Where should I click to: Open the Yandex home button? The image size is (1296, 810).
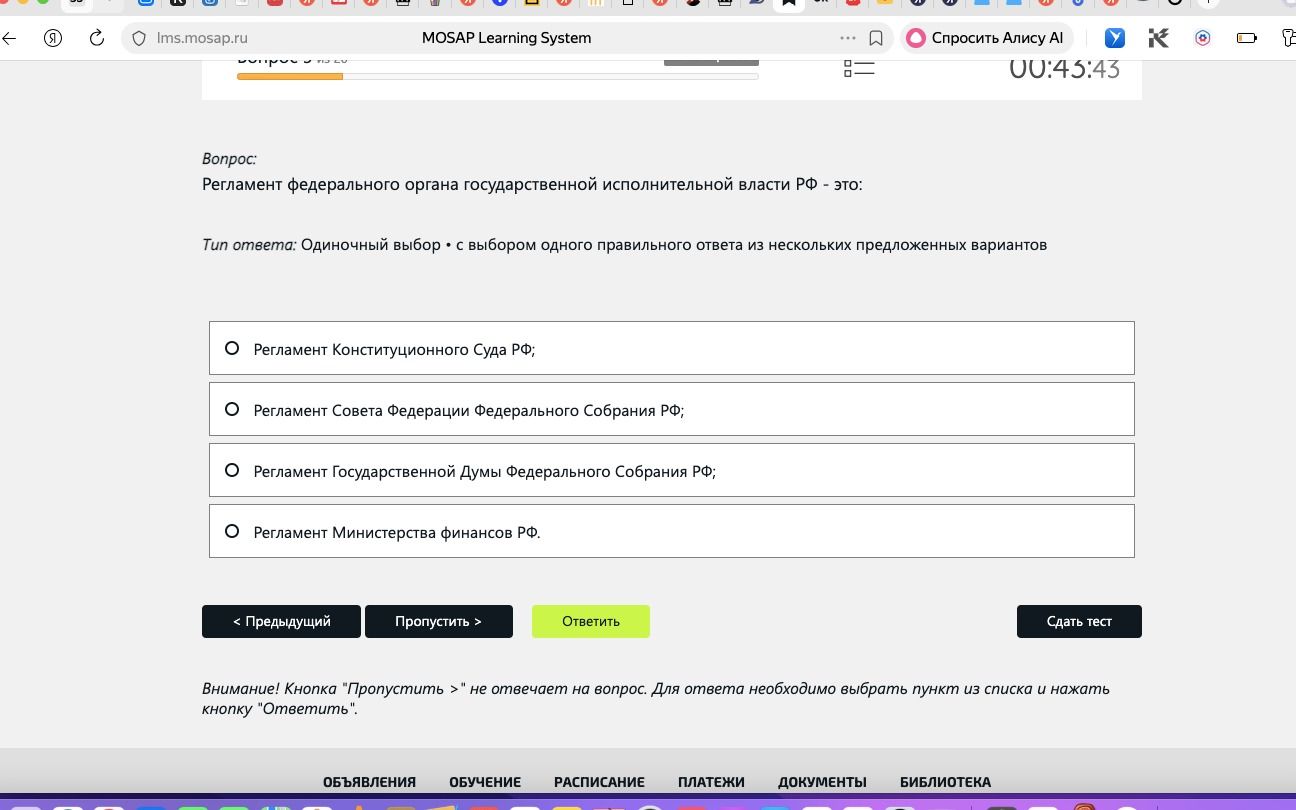(53, 38)
